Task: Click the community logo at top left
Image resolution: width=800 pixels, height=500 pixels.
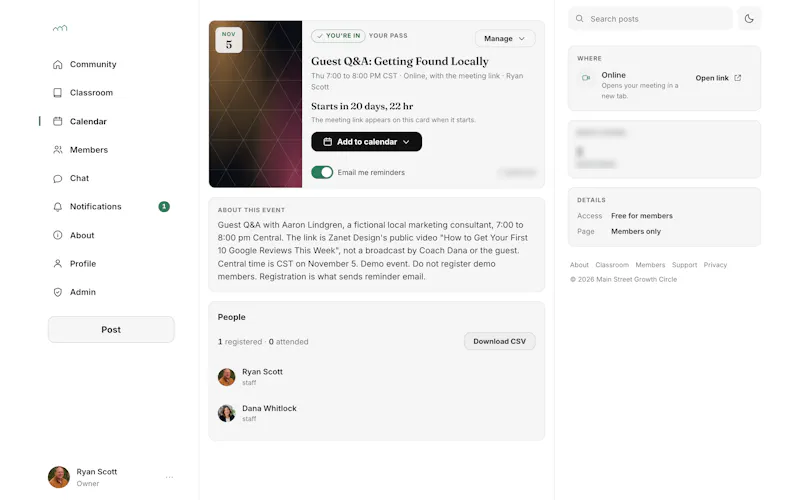Action: pyautogui.click(x=60, y=28)
